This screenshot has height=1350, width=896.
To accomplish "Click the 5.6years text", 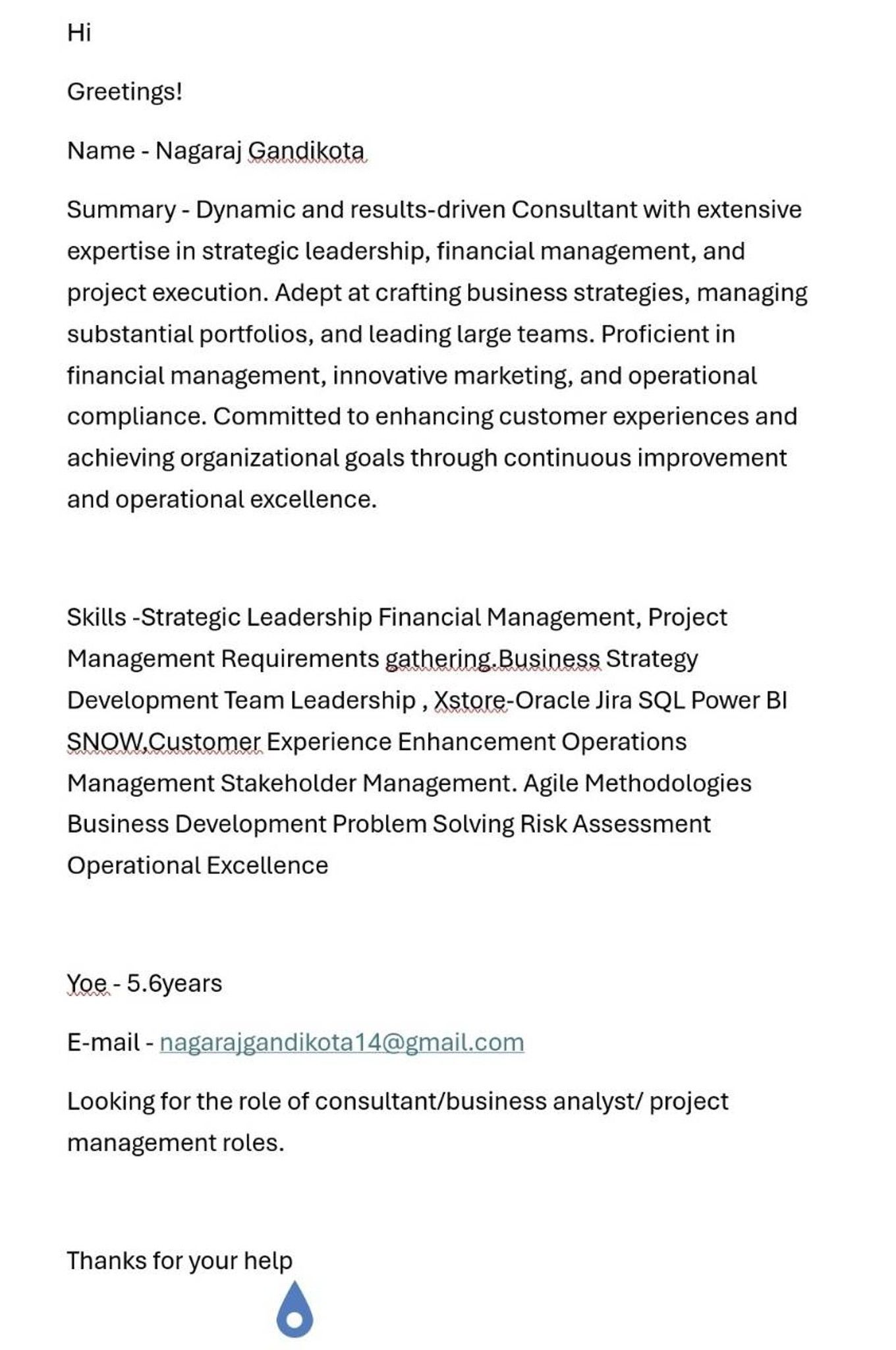I will tap(174, 983).
